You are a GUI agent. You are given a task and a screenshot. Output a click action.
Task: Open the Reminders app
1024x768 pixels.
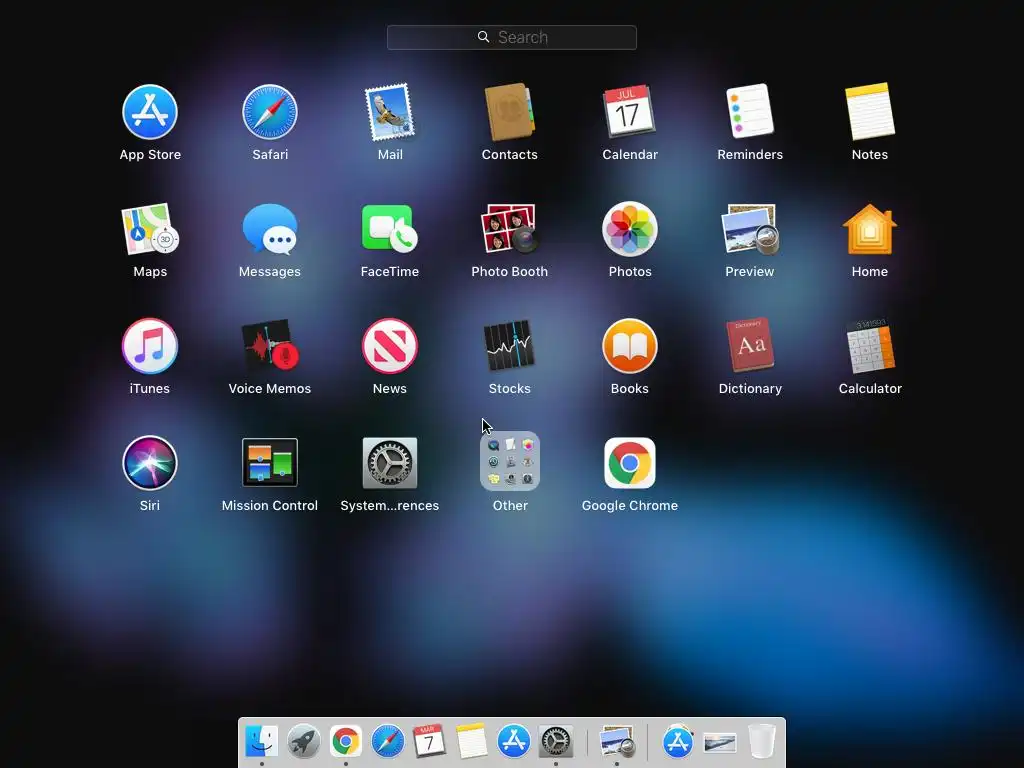(750, 111)
